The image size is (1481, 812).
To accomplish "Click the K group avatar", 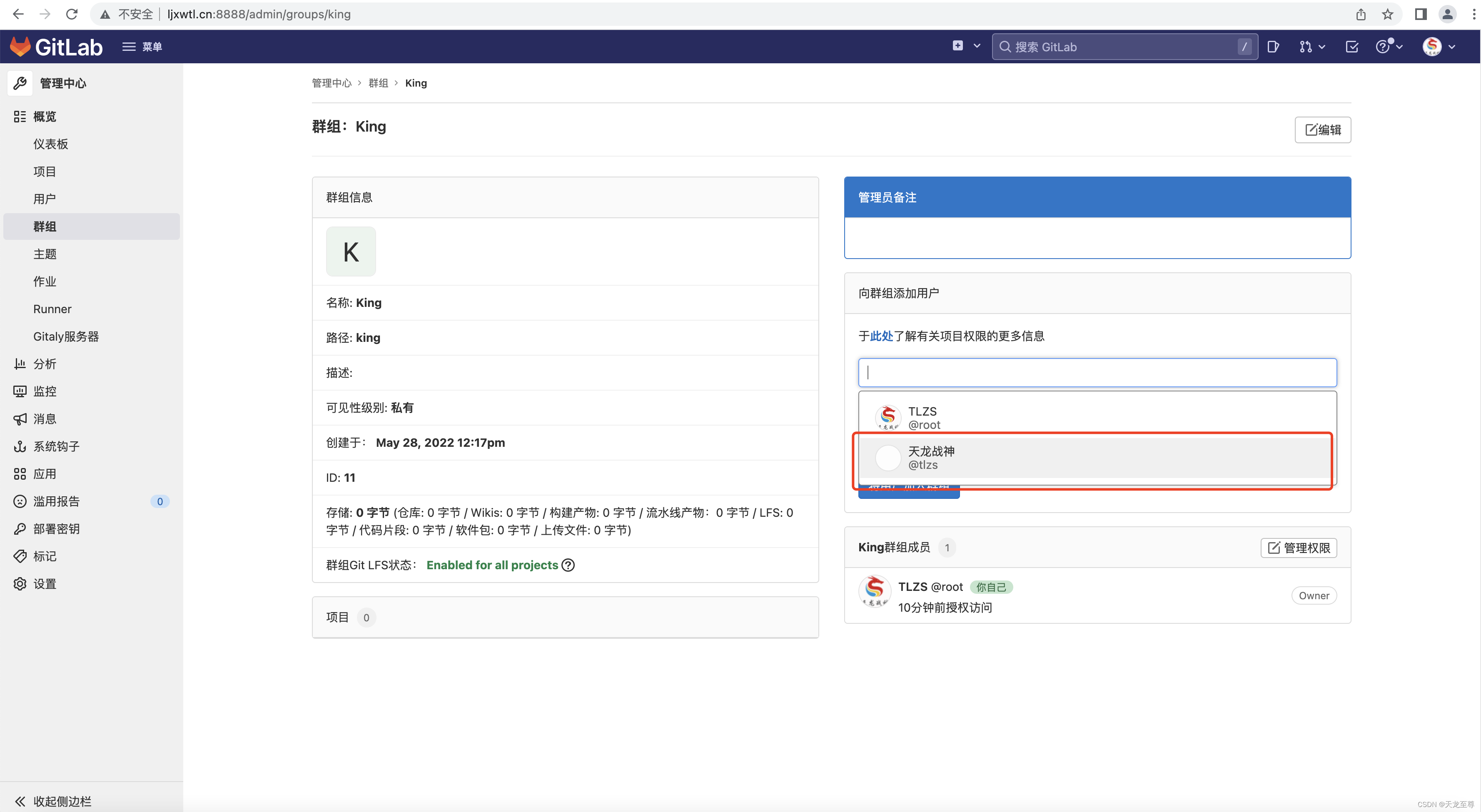I will pyautogui.click(x=351, y=252).
